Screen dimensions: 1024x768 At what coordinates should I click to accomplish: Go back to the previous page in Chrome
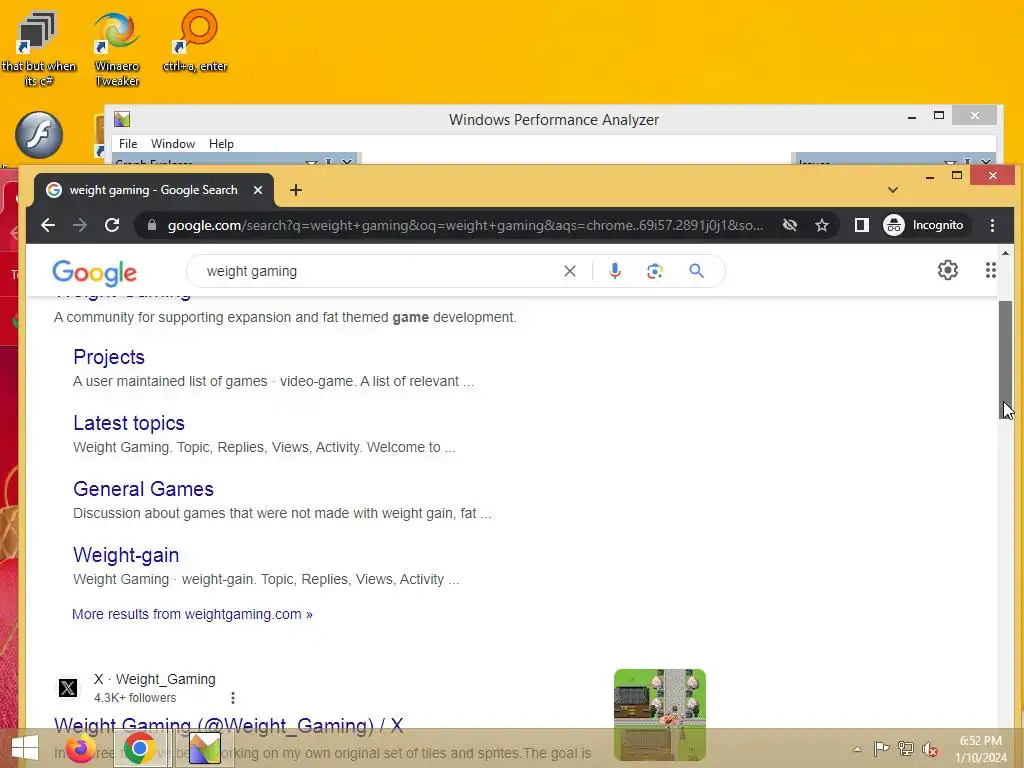click(48, 225)
